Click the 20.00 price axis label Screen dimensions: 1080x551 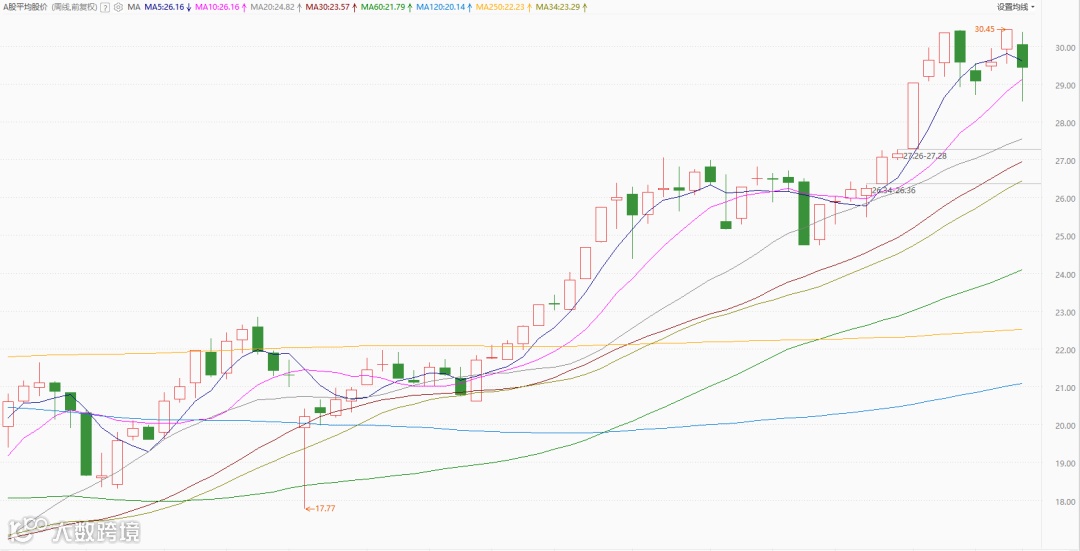(x=1065, y=426)
